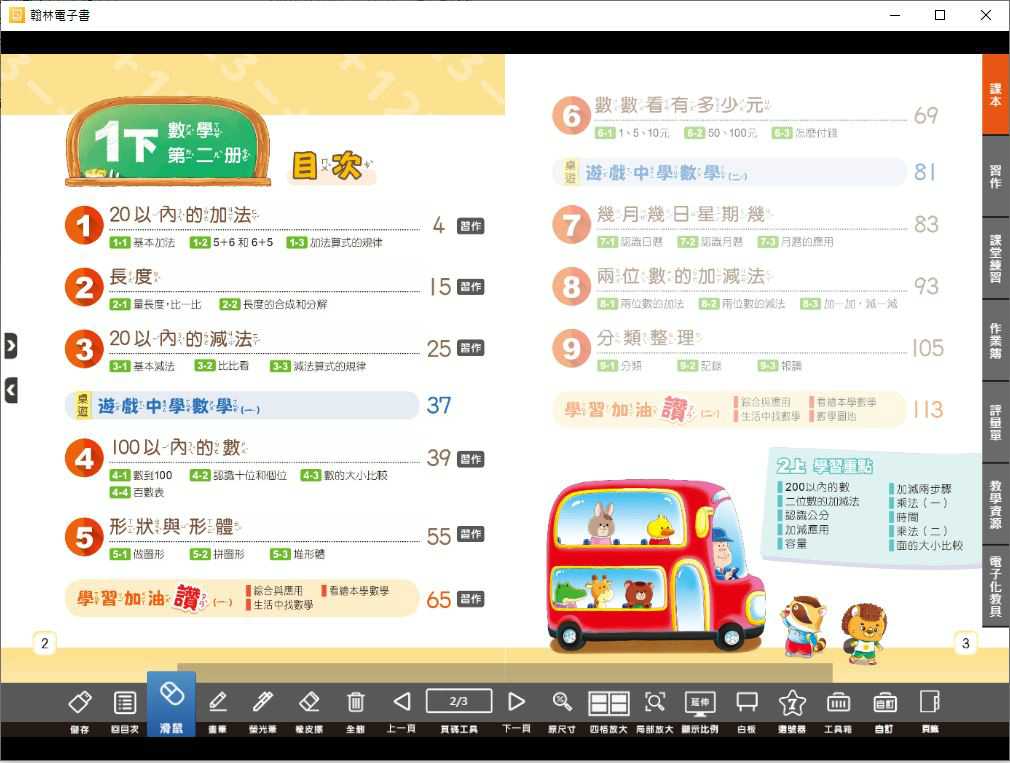Screen dimensions: 1010x763
Task: Click 習作 button beside unit 3 page 25
Action: point(471,348)
